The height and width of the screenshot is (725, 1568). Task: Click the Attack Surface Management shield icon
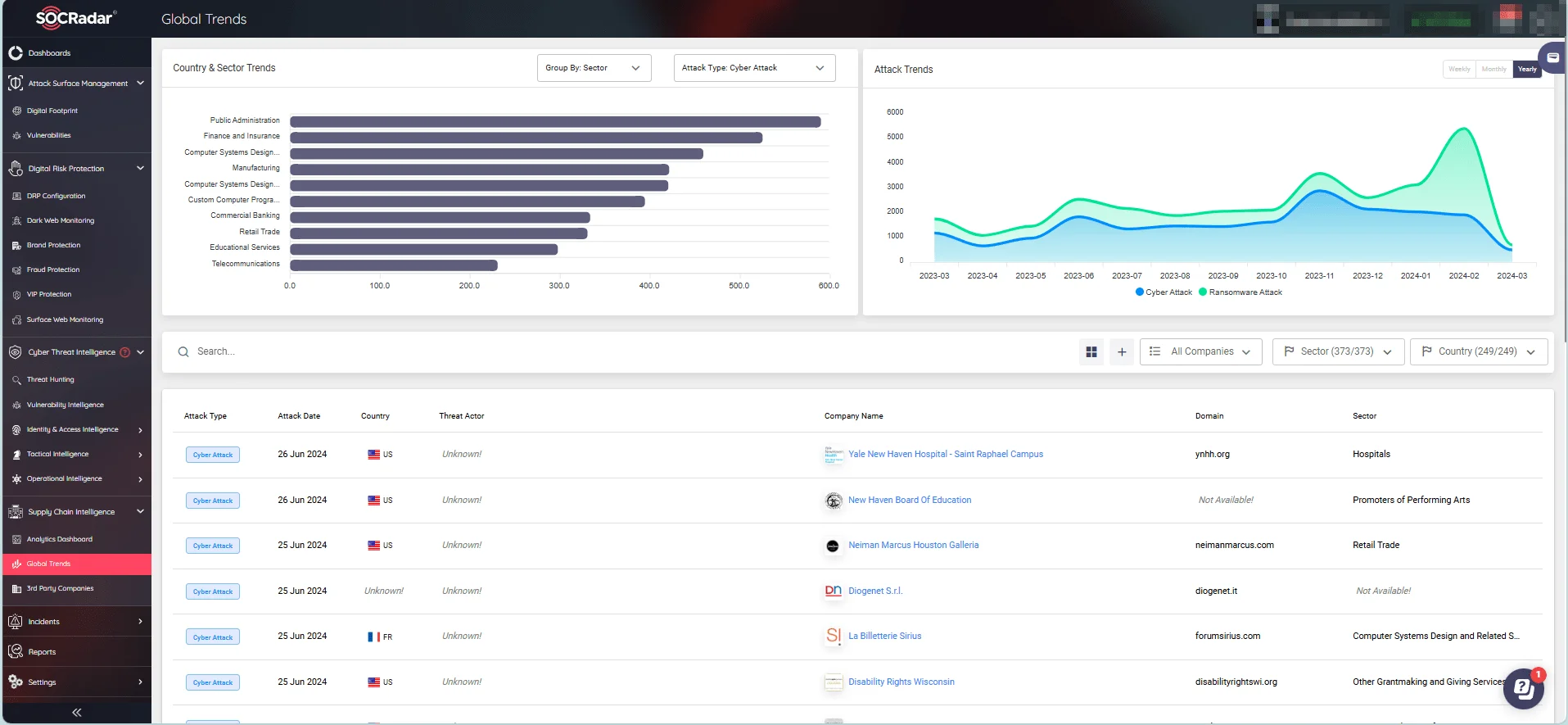click(16, 84)
